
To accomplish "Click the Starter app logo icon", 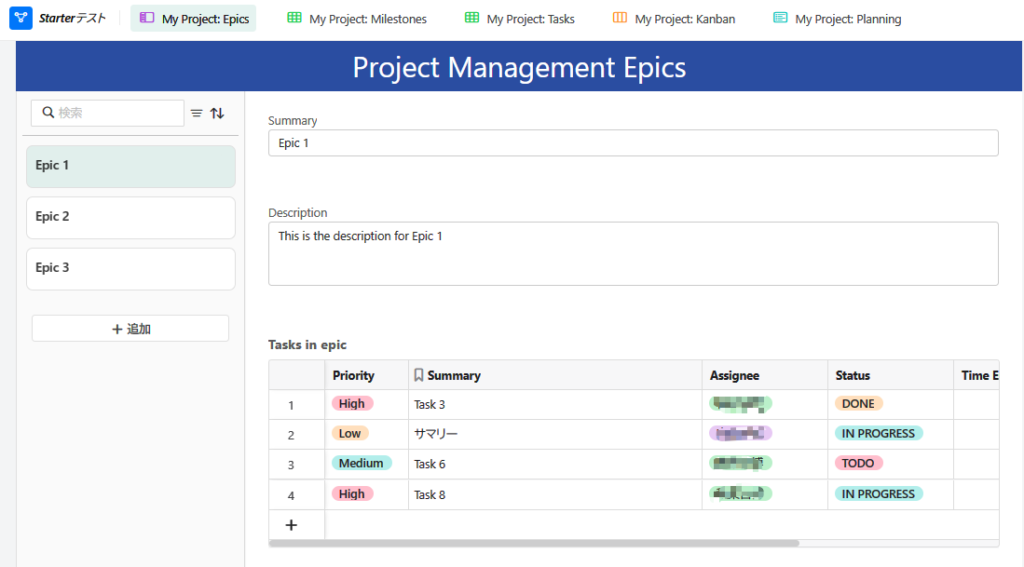I will click(x=22, y=18).
